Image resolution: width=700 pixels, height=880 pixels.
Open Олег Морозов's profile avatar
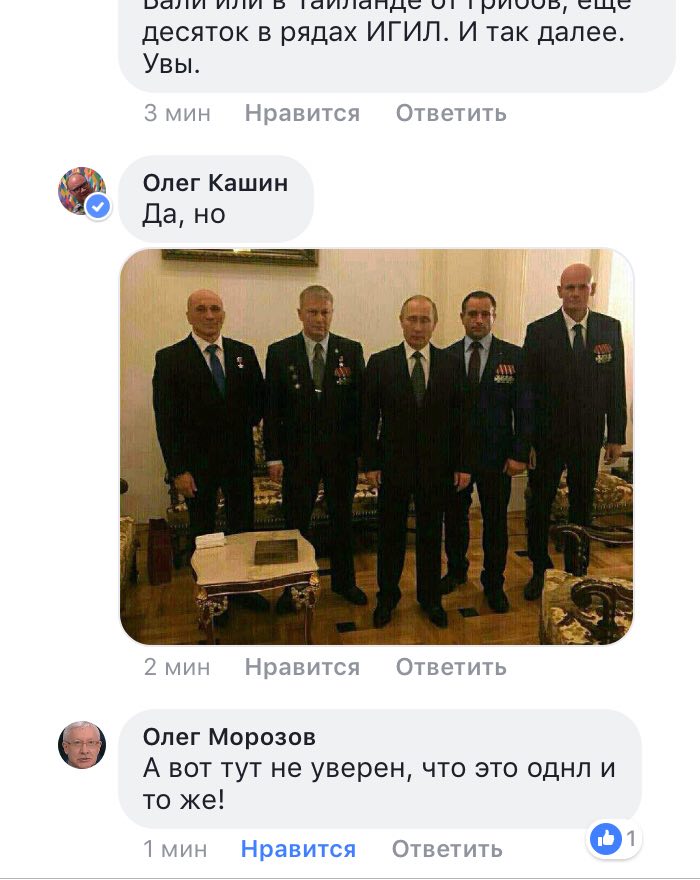pos(82,745)
